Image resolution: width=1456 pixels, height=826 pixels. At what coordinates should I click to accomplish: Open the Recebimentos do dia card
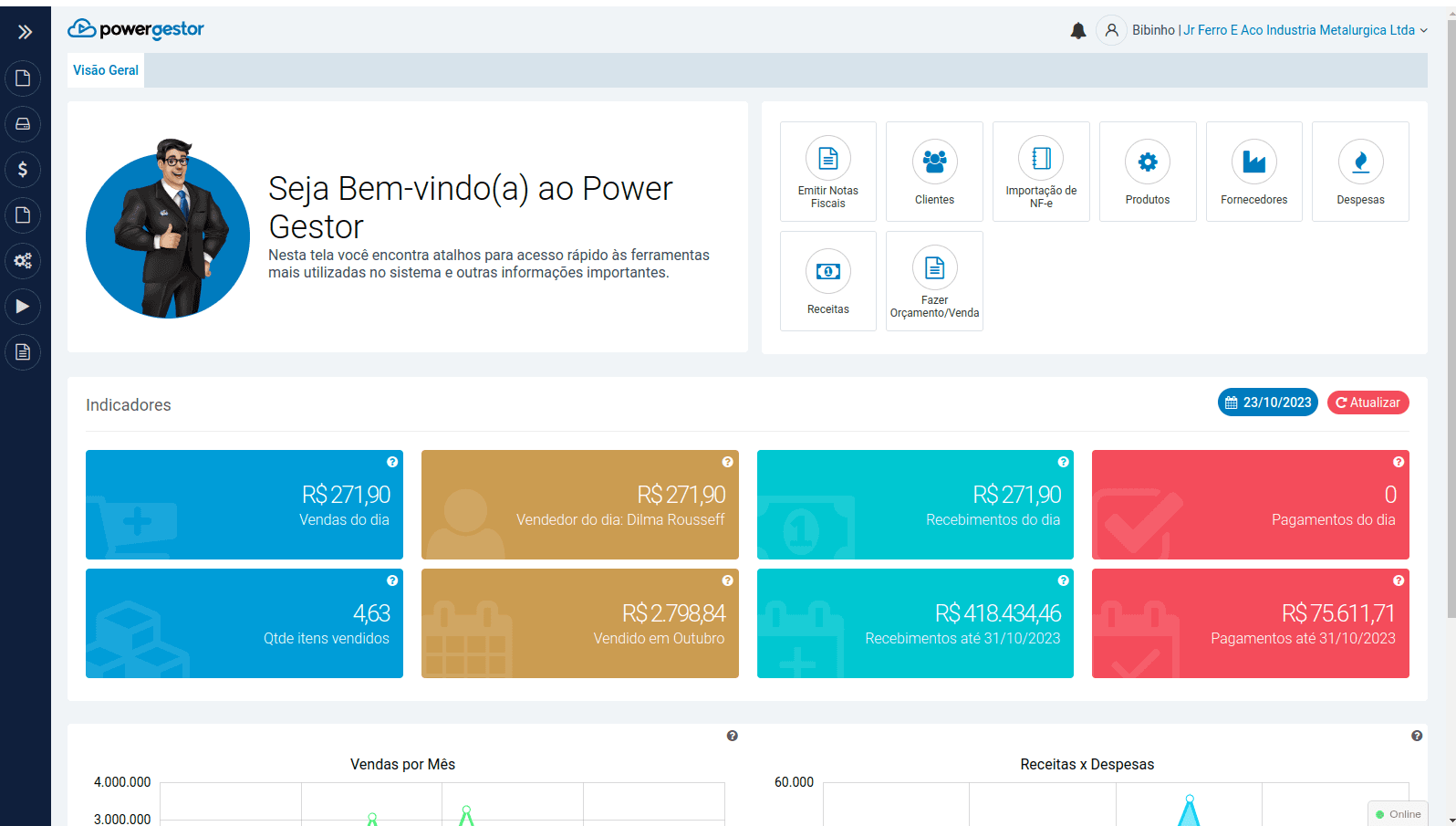[915, 505]
